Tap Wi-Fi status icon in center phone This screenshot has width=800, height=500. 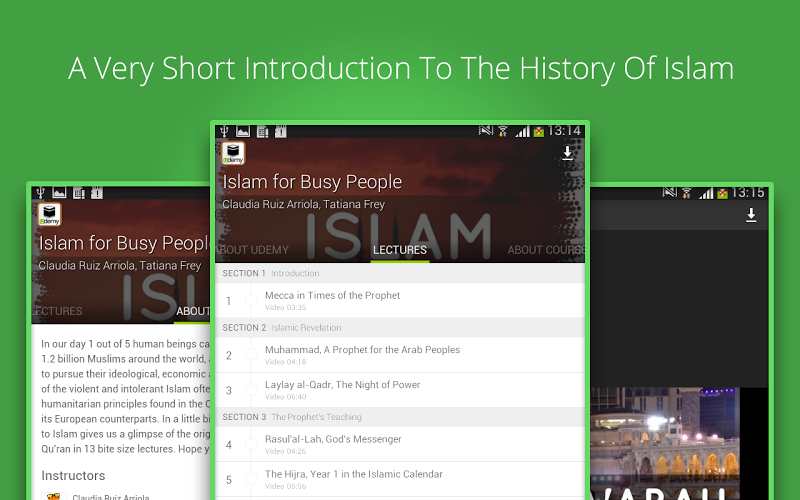503,132
